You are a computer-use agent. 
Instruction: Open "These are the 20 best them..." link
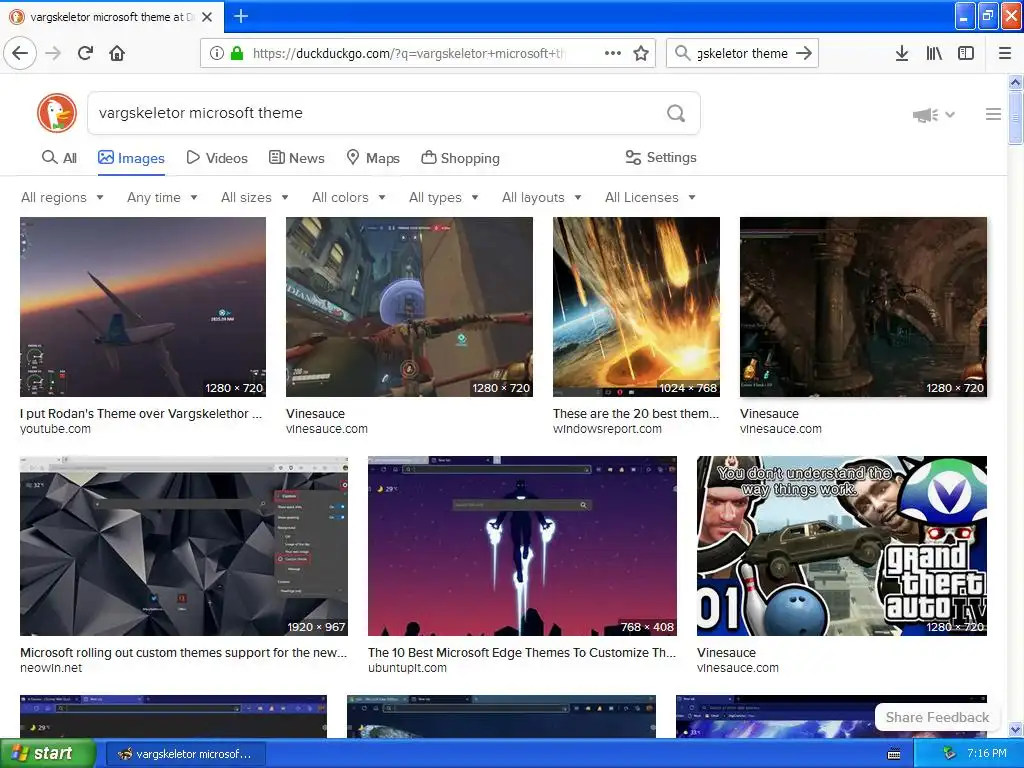tap(635, 413)
